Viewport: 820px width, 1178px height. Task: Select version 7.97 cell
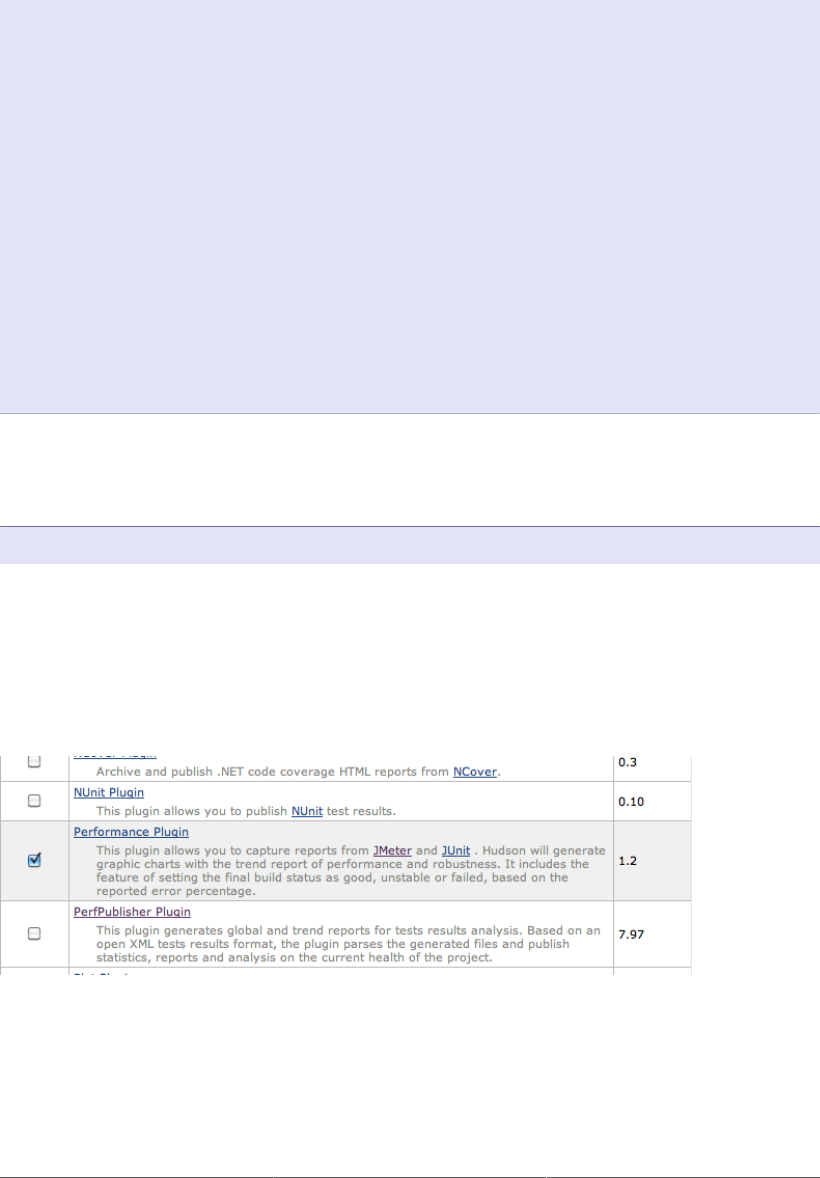[x=652, y=934]
